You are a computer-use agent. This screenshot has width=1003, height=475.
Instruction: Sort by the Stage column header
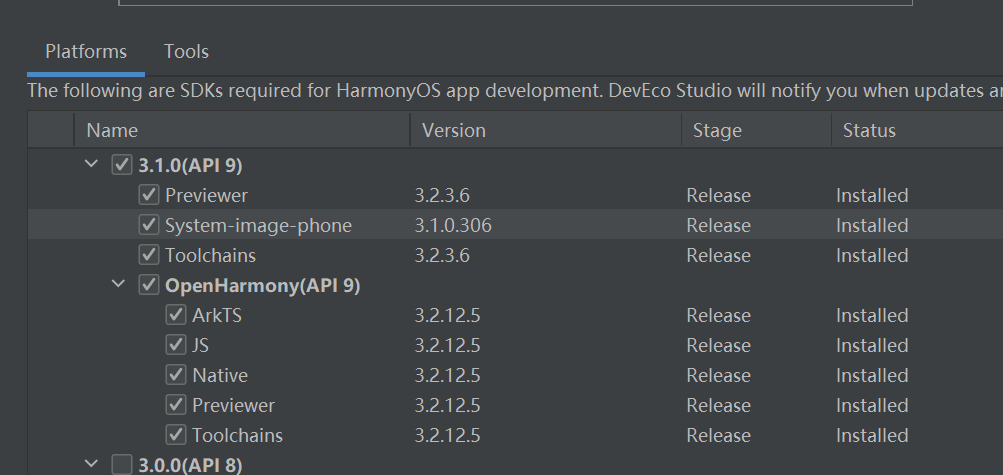(x=757, y=130)
